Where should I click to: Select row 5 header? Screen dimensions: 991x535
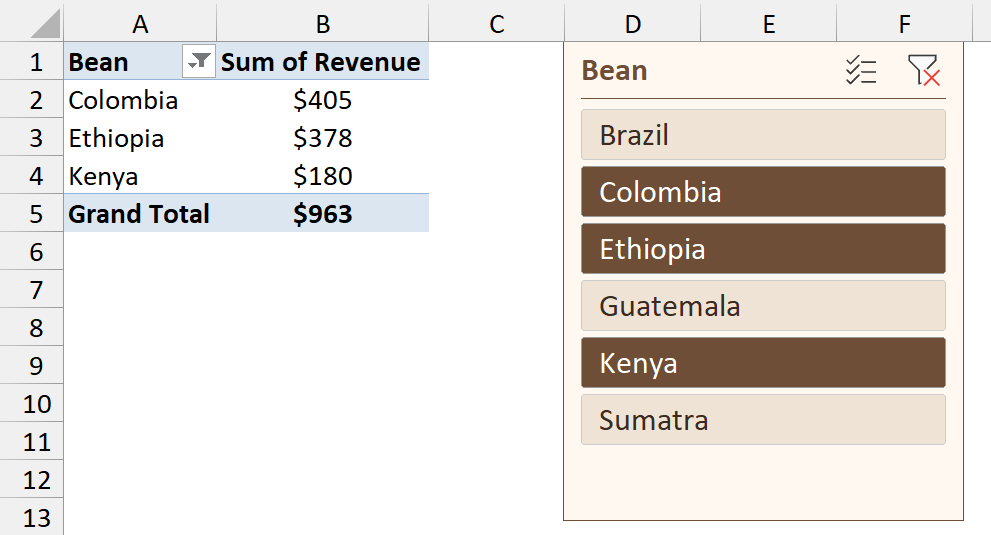point(32,213)
